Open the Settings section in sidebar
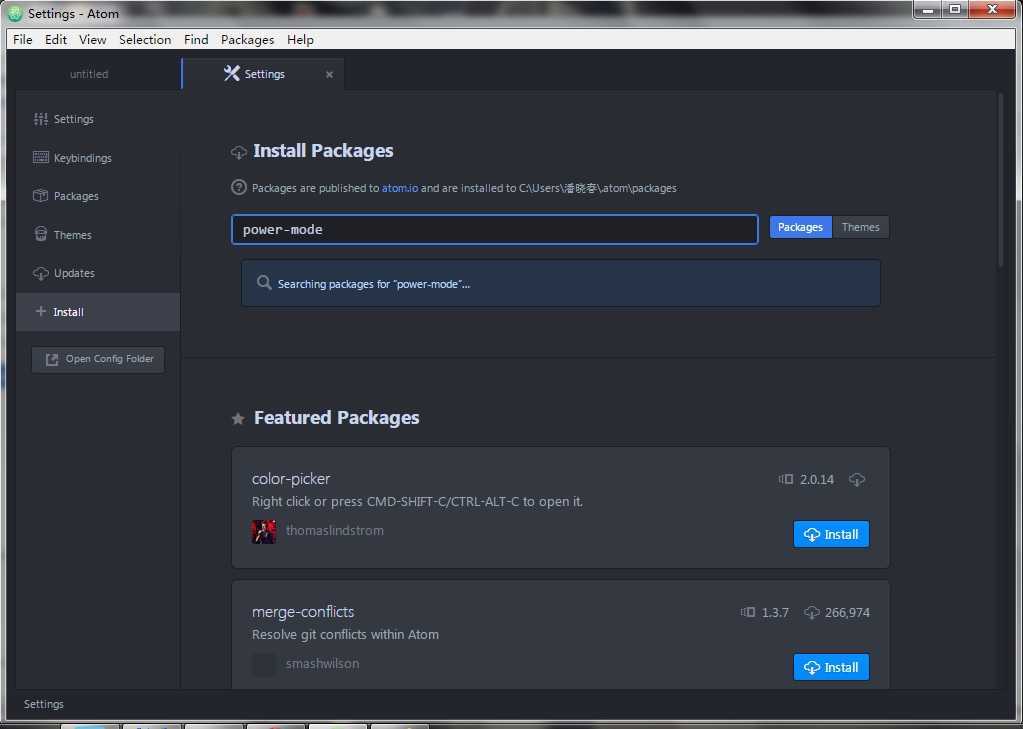This screenshot has width=1023, height=729. pos(98,119)
